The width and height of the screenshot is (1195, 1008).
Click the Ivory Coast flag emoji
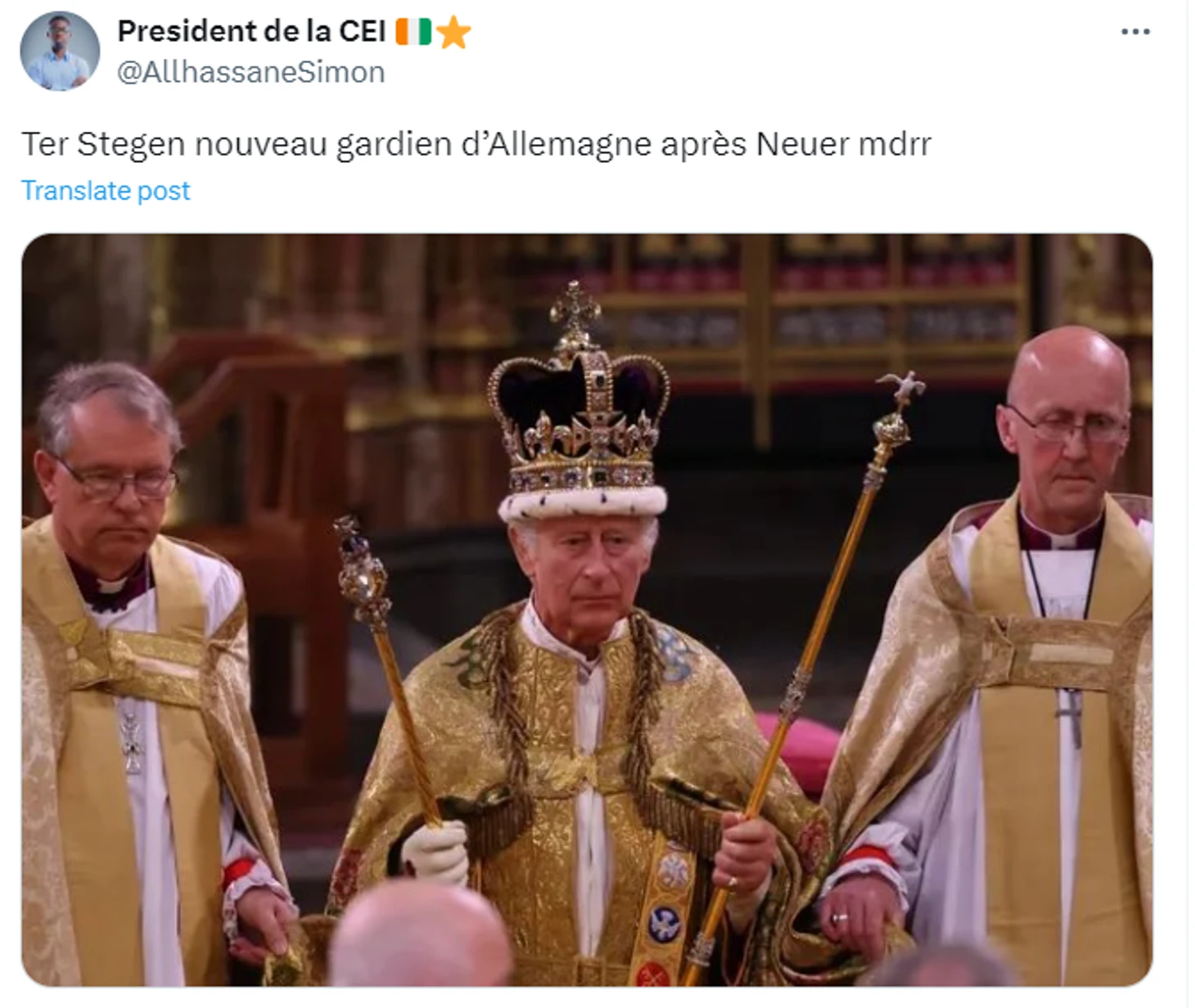[413, 31]
